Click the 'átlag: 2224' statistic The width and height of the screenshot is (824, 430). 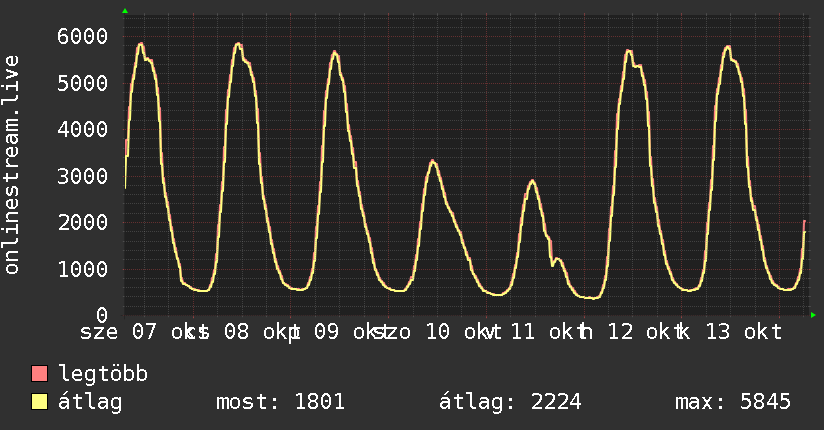[510, 402]
